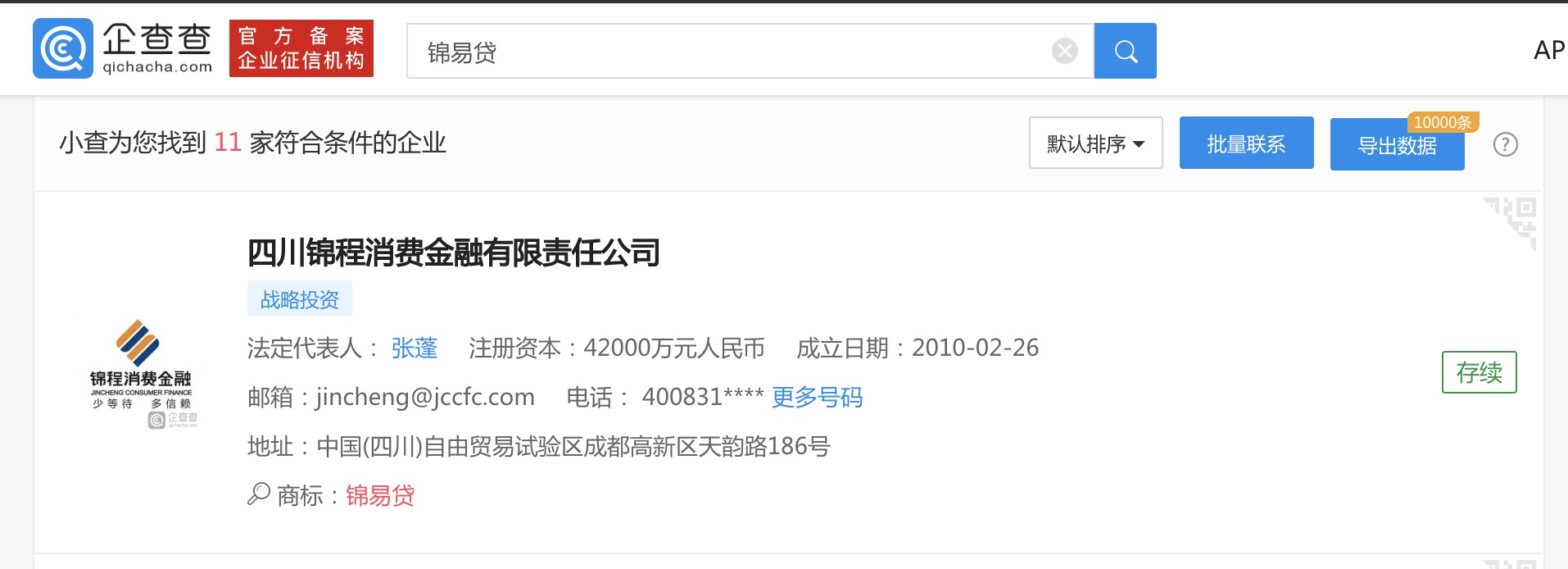Clear the search box with the X icon
The width and height of the screenshot is (1568, 569).
coord(1064,52)
